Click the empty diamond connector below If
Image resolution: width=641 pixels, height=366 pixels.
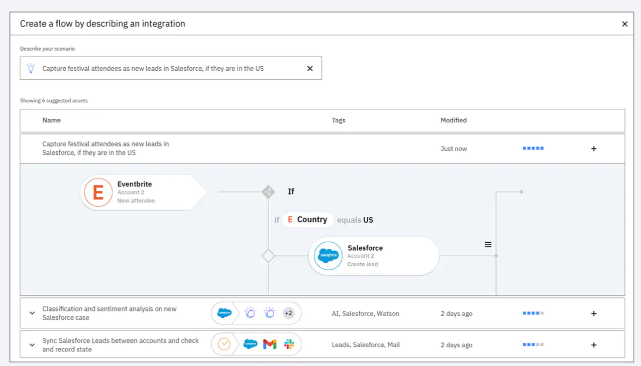(268, 256)
